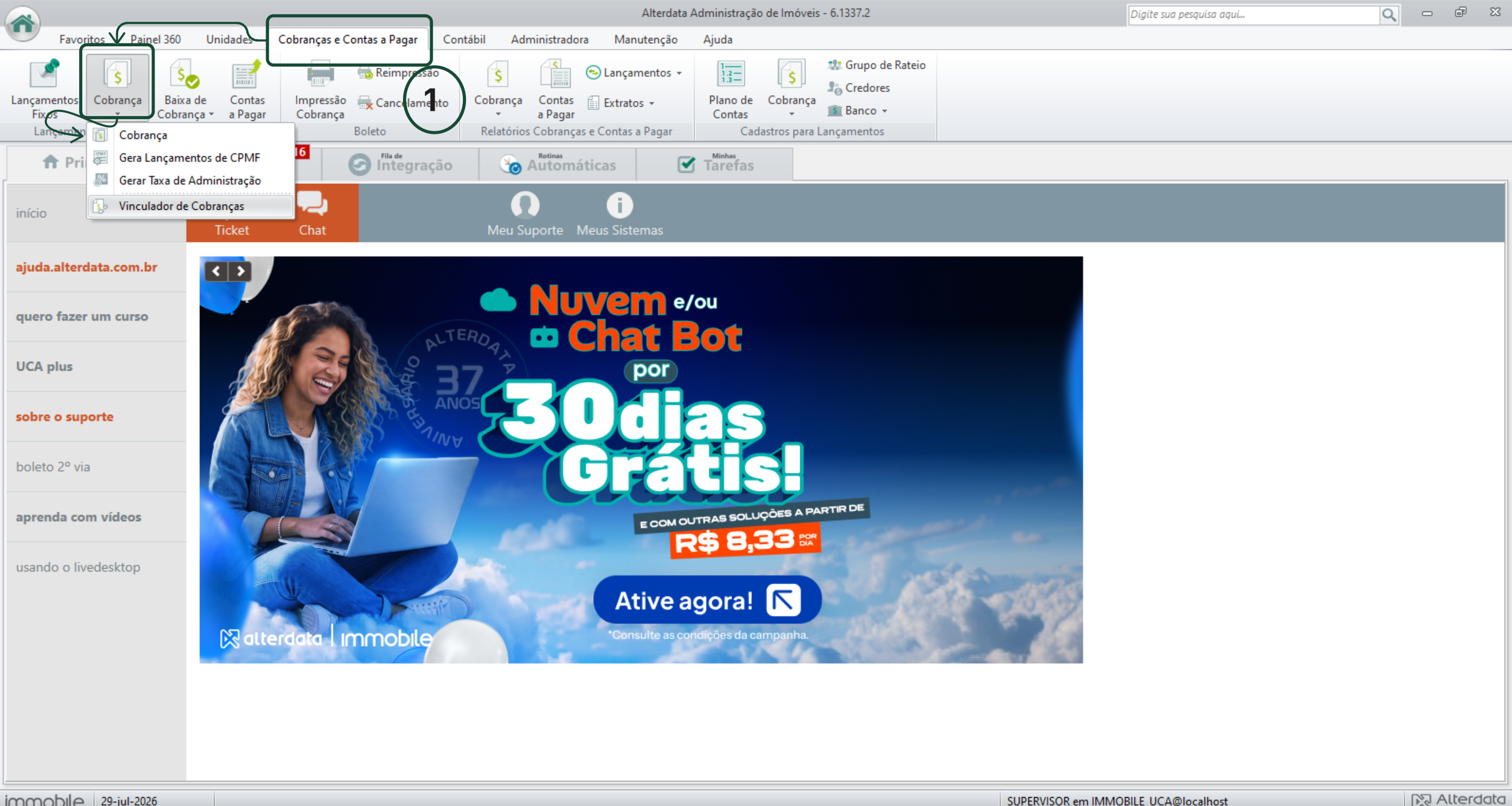
Task: Show next banner with right arrow
Action: pos(240,271)
